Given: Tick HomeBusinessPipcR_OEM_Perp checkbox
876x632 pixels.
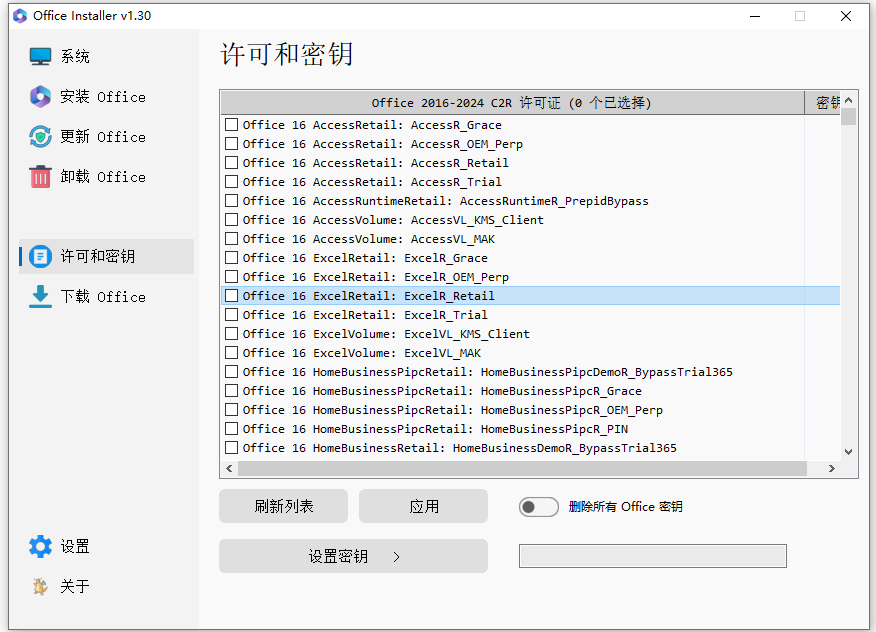Looking at the screenshot, I should pos(231,410).
